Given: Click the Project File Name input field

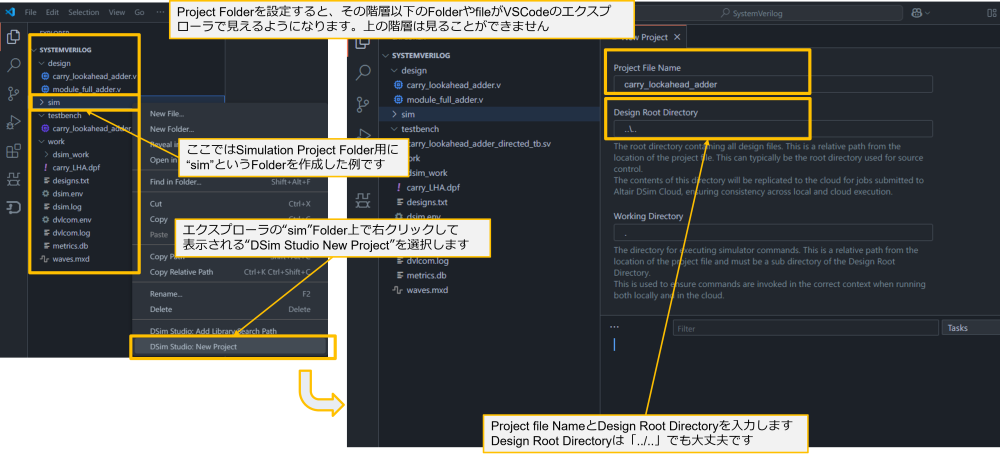Looking at the screenshot, I should tap(773, 84).
